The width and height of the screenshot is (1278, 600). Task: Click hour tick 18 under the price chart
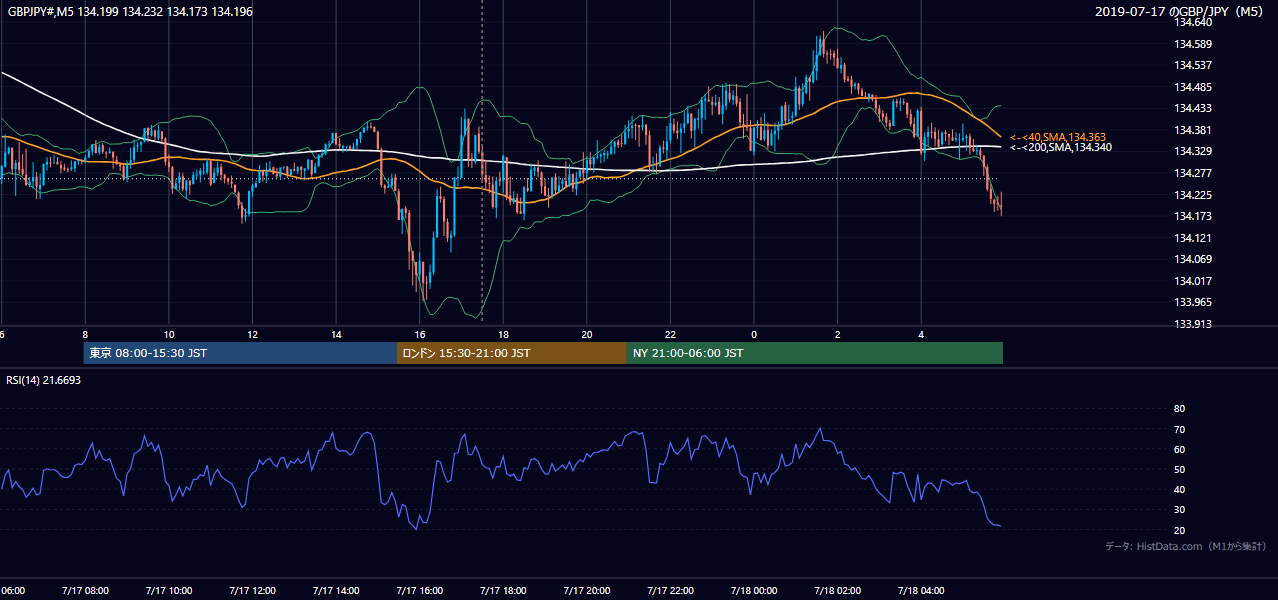pyautogui.click(x=504, y=334)
